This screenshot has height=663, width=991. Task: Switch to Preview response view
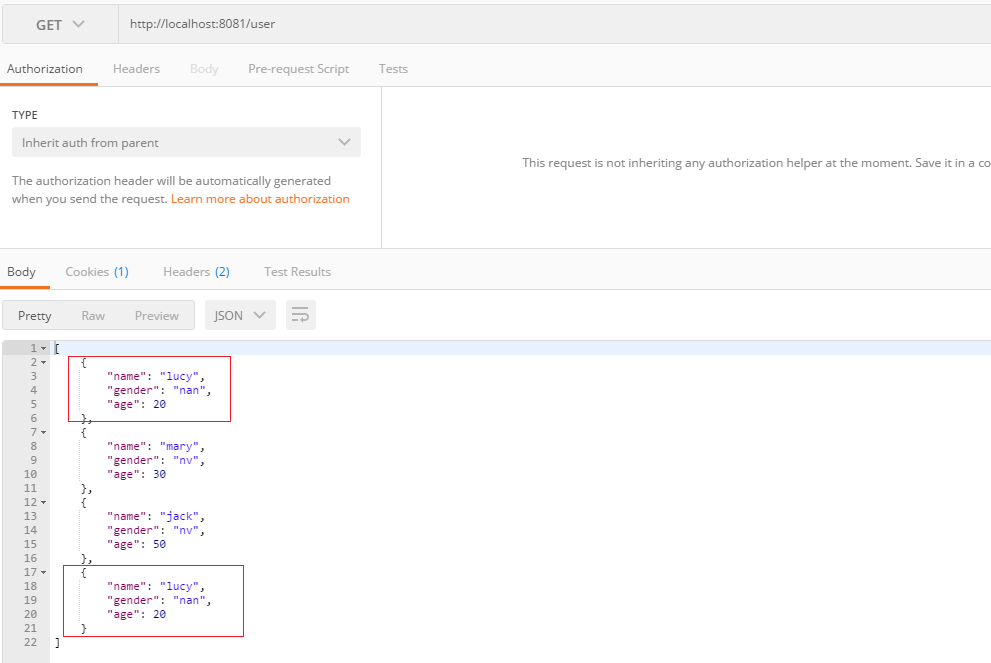coord(157,316)
